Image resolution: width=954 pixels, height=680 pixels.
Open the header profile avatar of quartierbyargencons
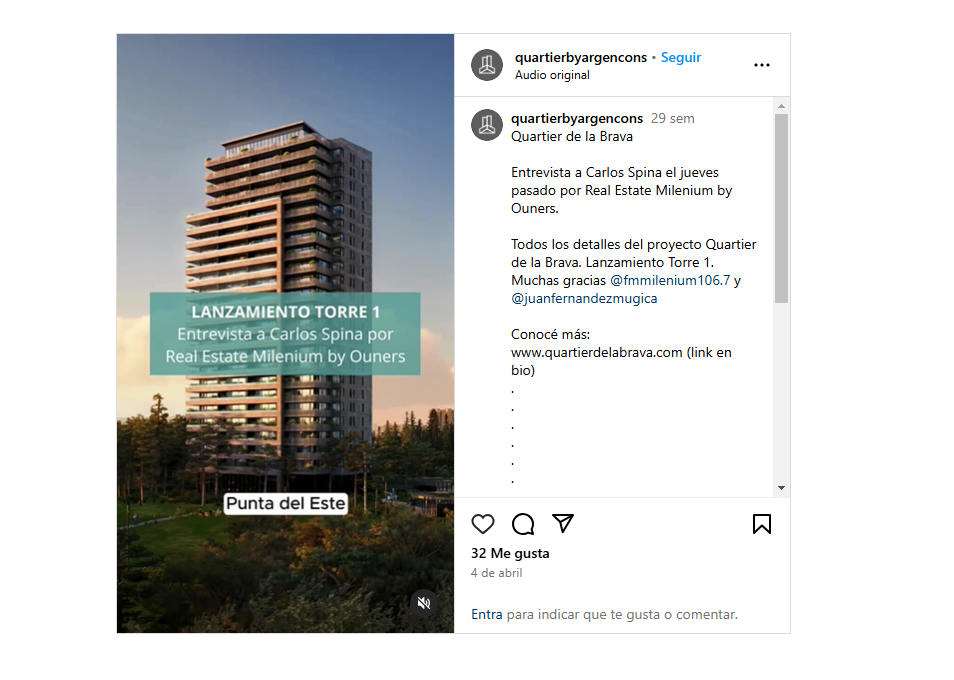487,65
